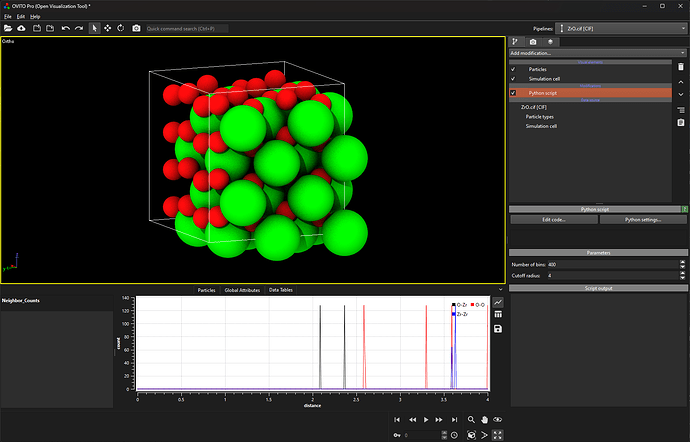Open the Add modification dropdown

(598, 53)
